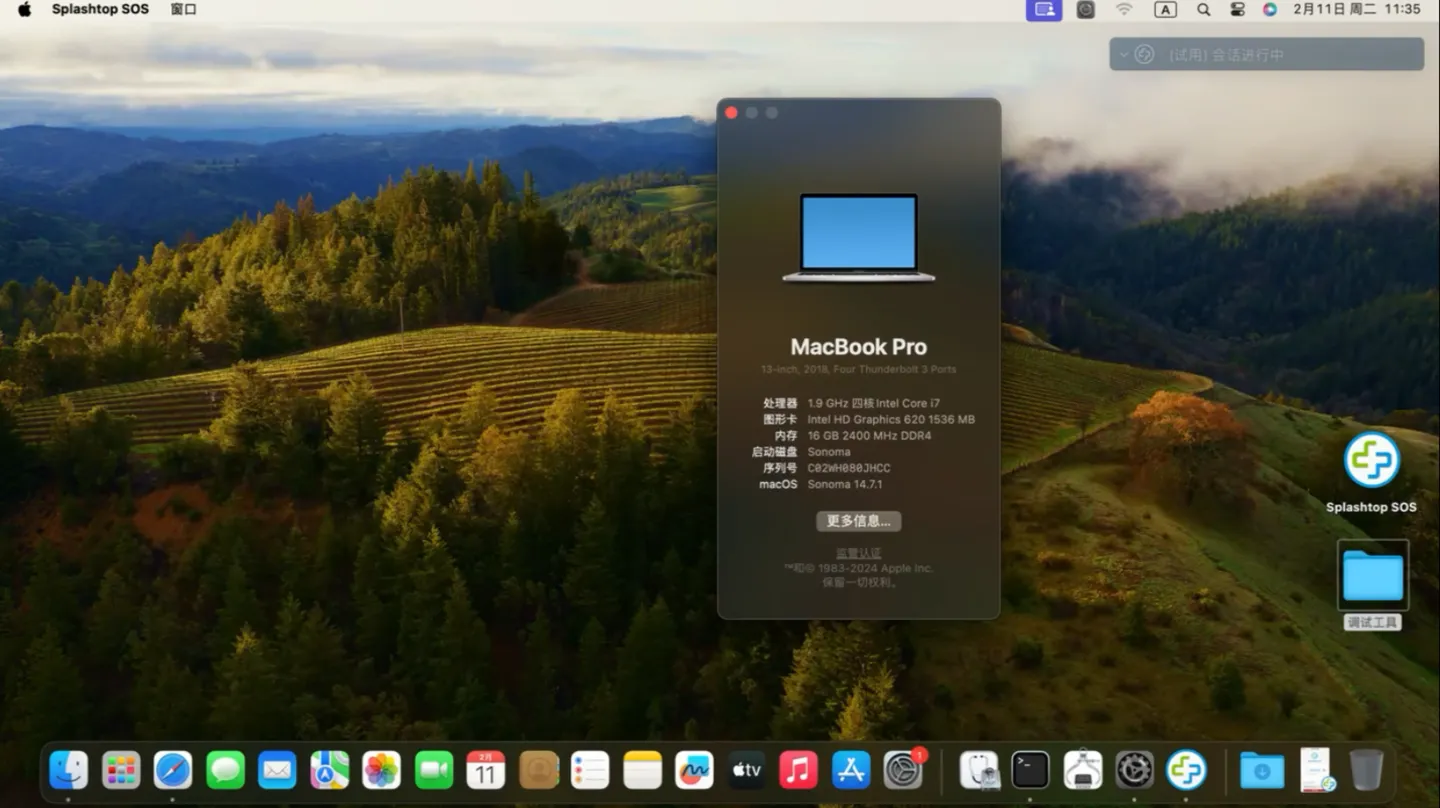Launch the Freeform app from dock

[694, 770]
